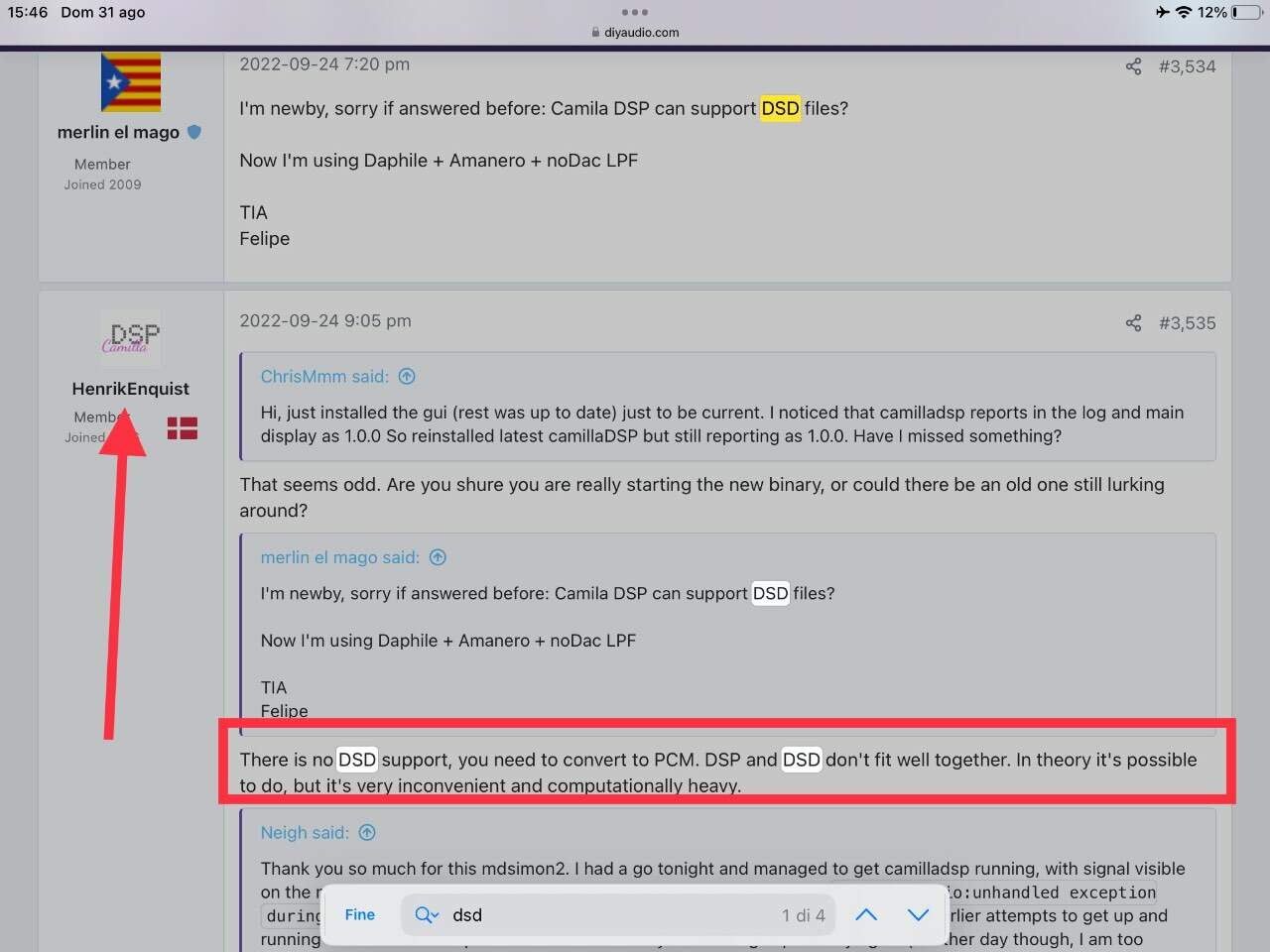Open merlin el mago's avatar
This screenshot has width=1270, height=952.
tap(131, 82)
